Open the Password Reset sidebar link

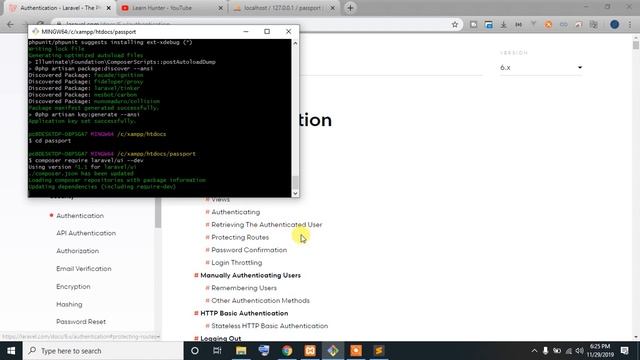[81, 322]
